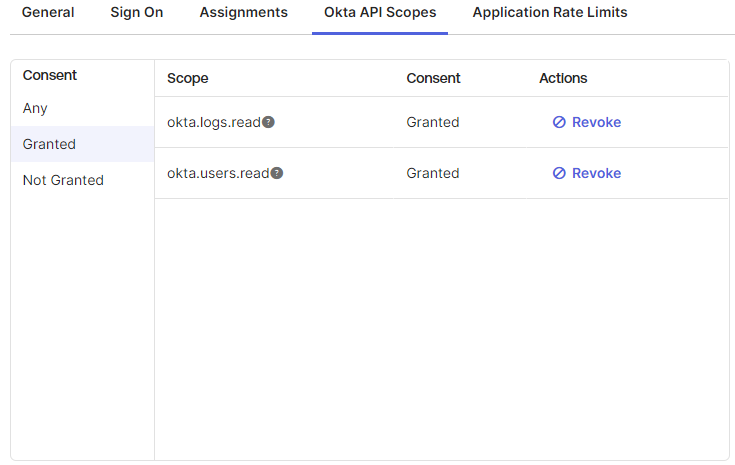This screenshot has width=735, height=465.
Task: Click the okta.users.read scope name
Action: point(218,173)
